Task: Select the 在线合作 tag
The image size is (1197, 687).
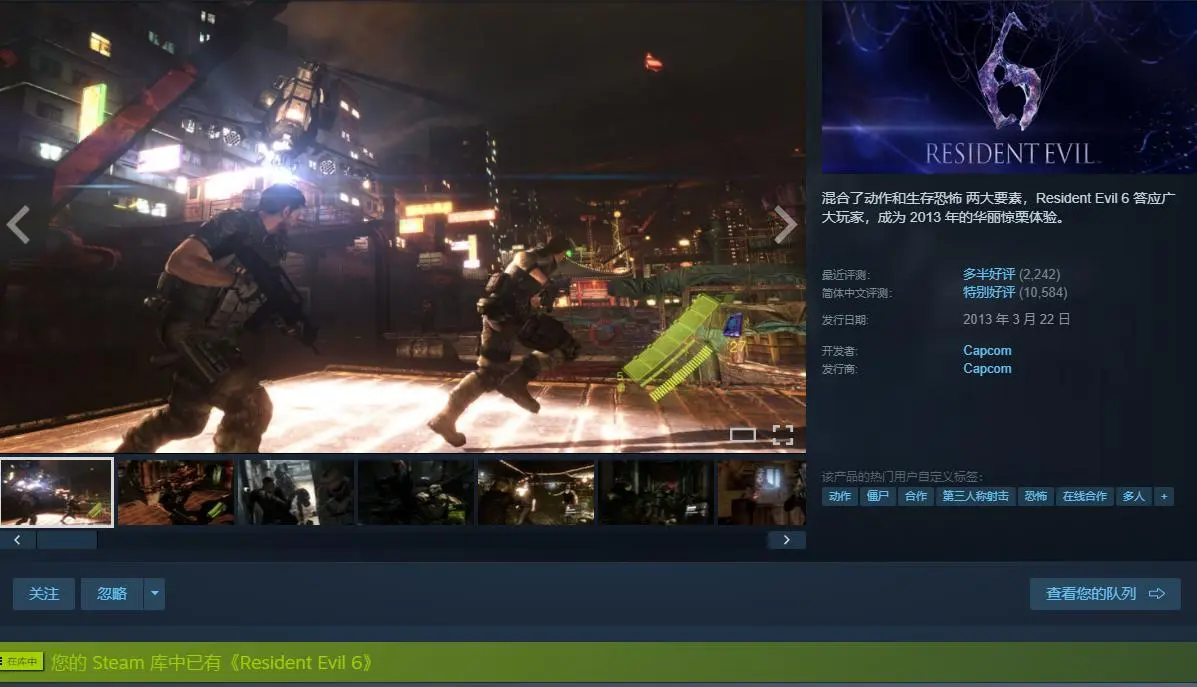Action: (1085, 496)
